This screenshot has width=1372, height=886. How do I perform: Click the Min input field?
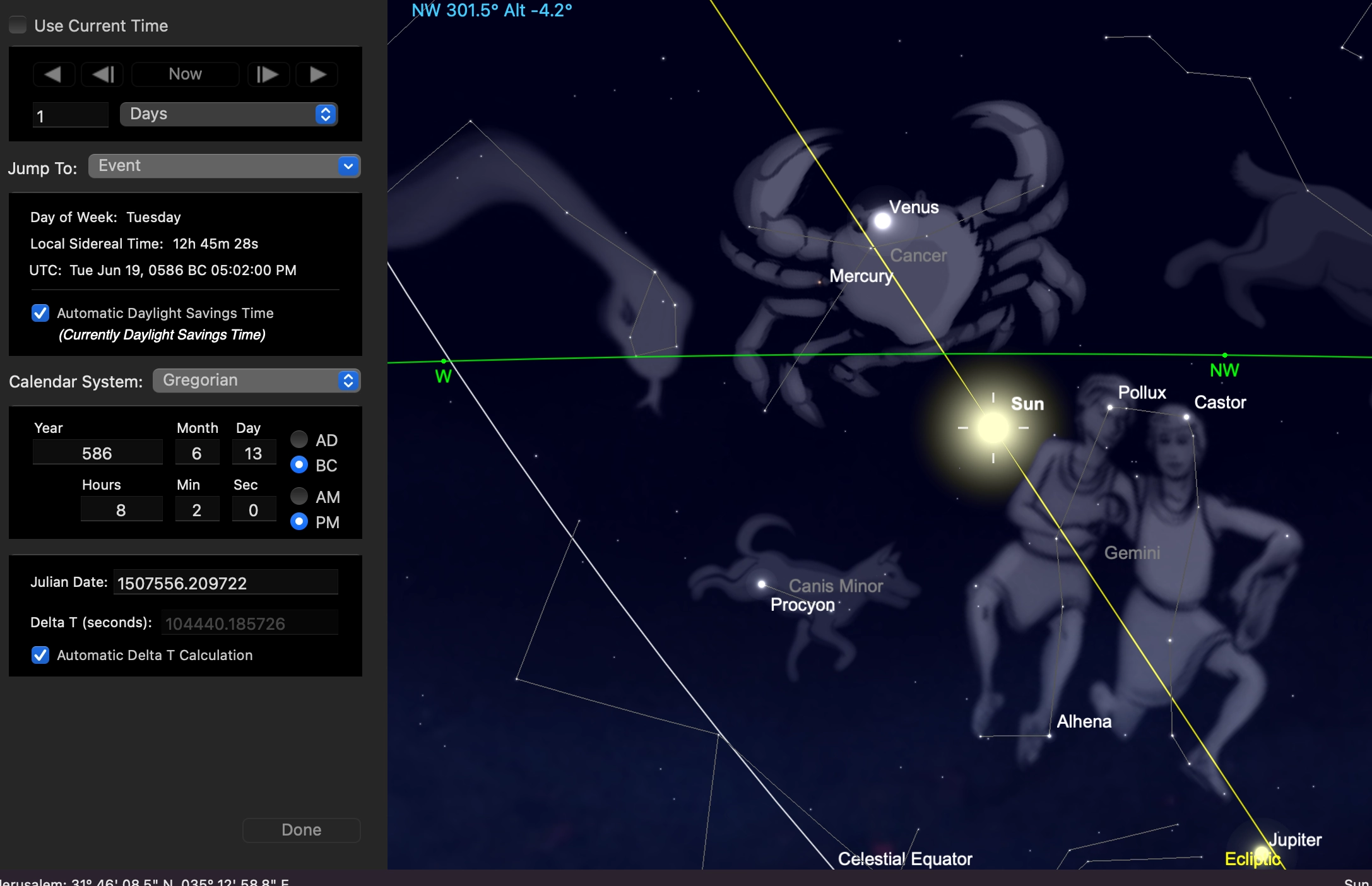[197, 510]
